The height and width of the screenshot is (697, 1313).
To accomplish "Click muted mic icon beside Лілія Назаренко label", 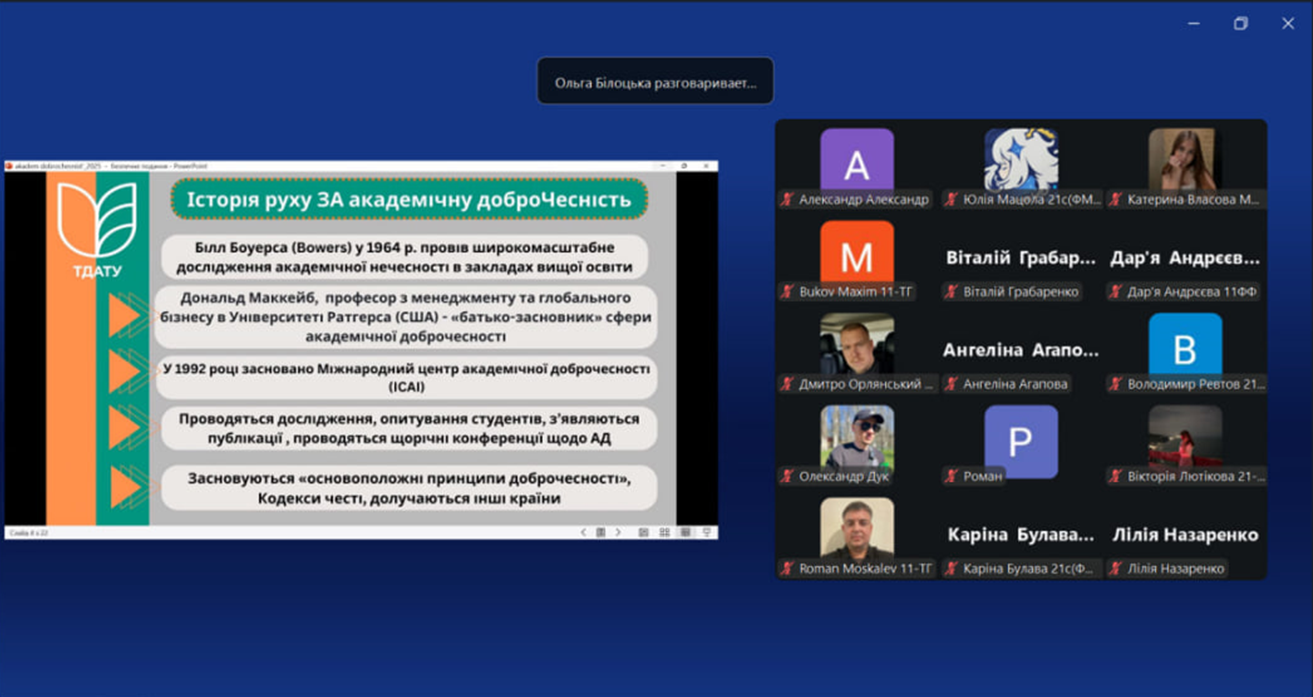I will (1116, 569).
